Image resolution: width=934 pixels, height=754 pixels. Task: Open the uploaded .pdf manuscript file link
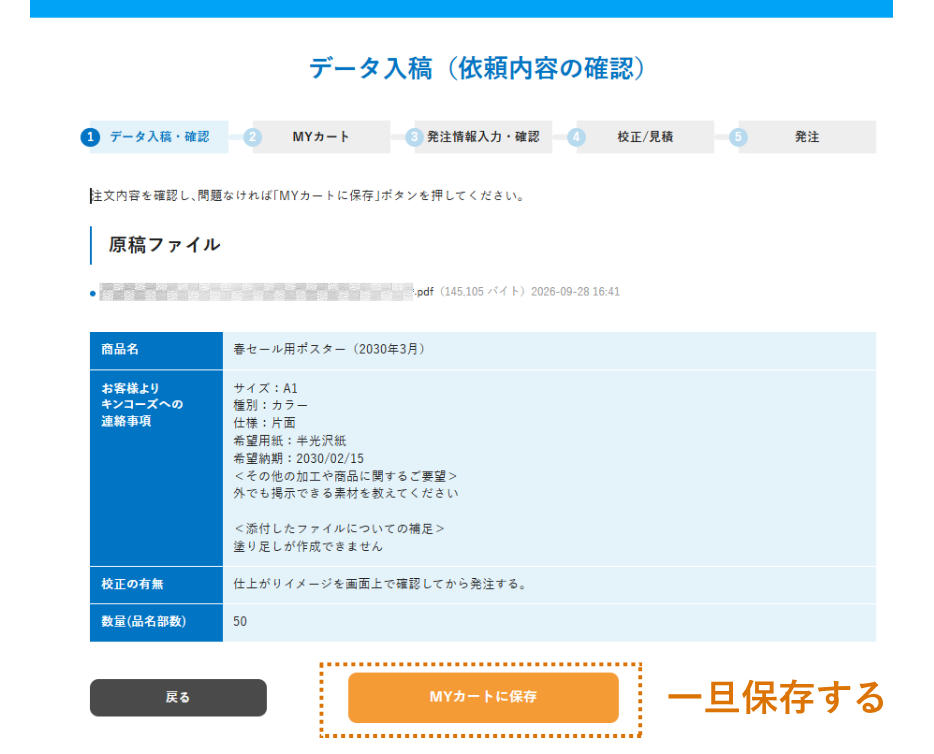tap(266, 292)
